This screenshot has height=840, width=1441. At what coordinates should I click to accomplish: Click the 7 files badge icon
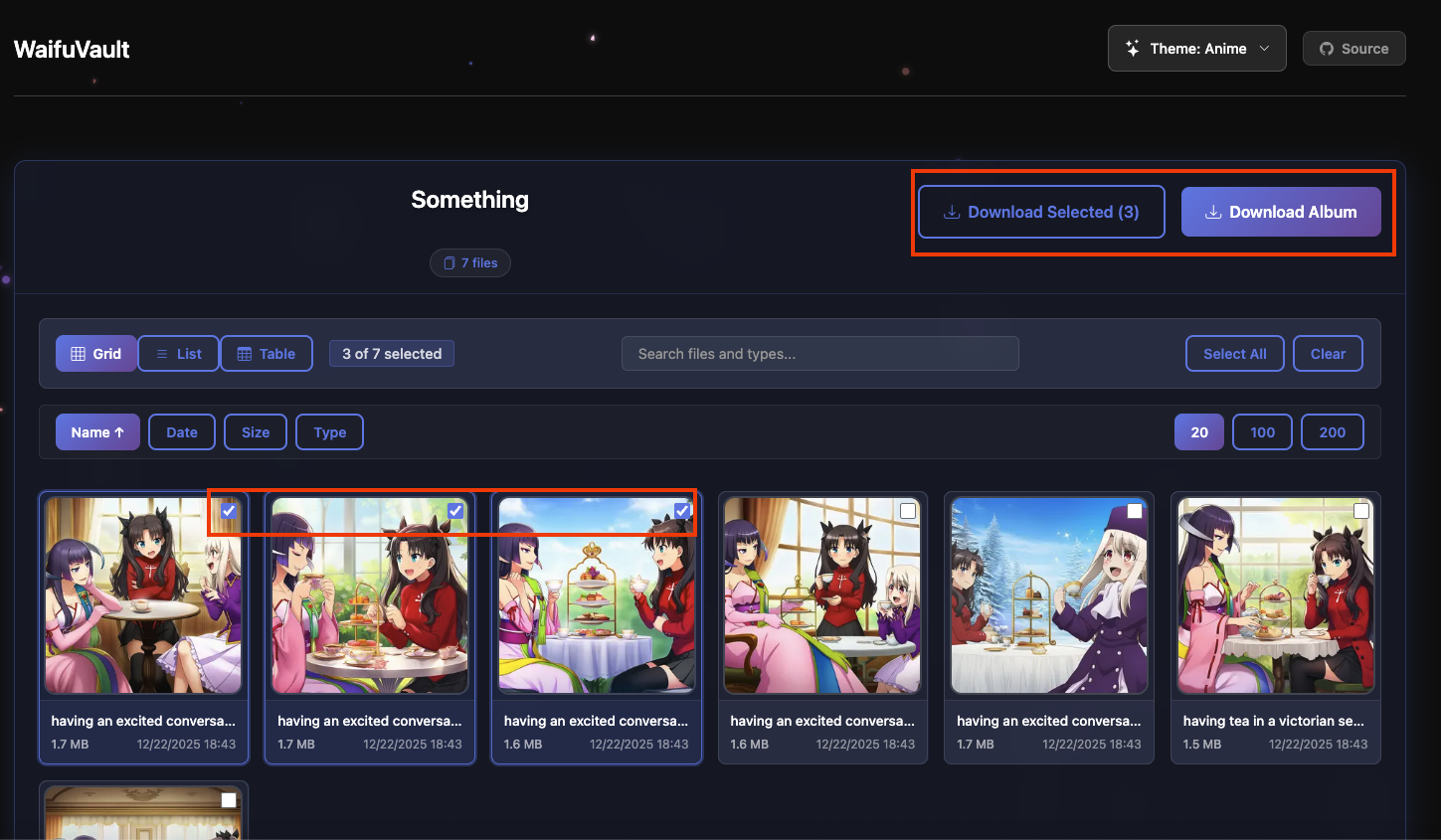click(450, 263)
